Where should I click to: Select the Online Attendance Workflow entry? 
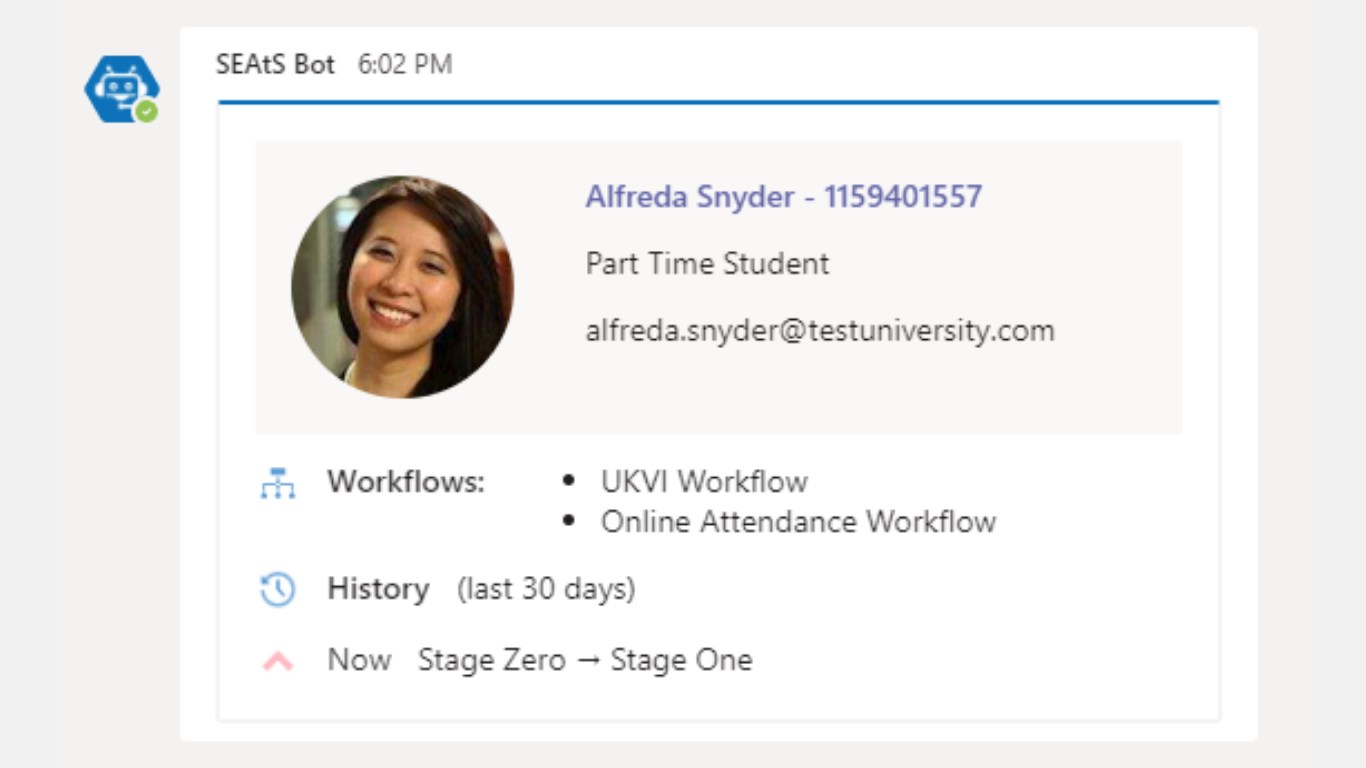point(798,522)
